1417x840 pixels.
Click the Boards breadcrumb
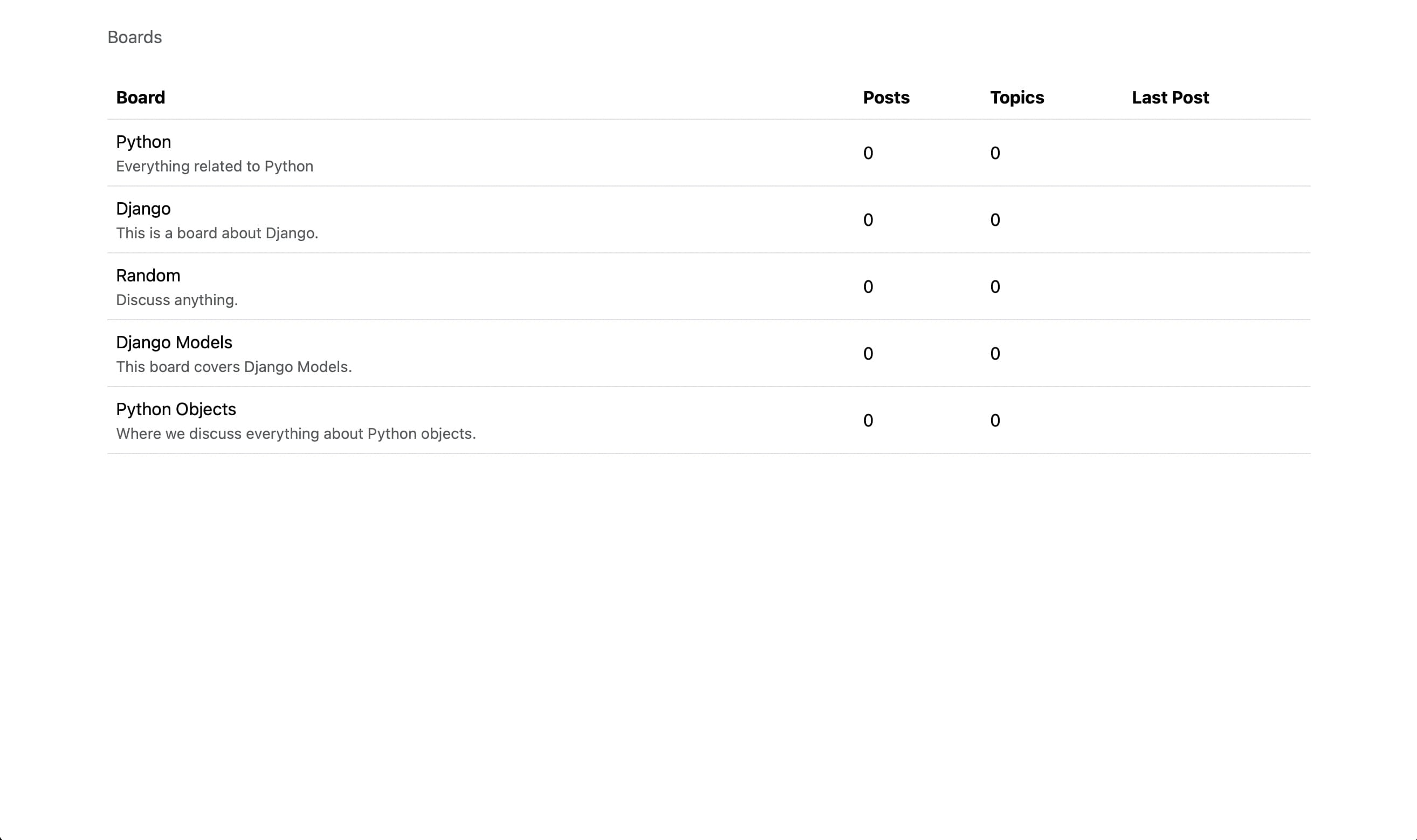point(135,37)
